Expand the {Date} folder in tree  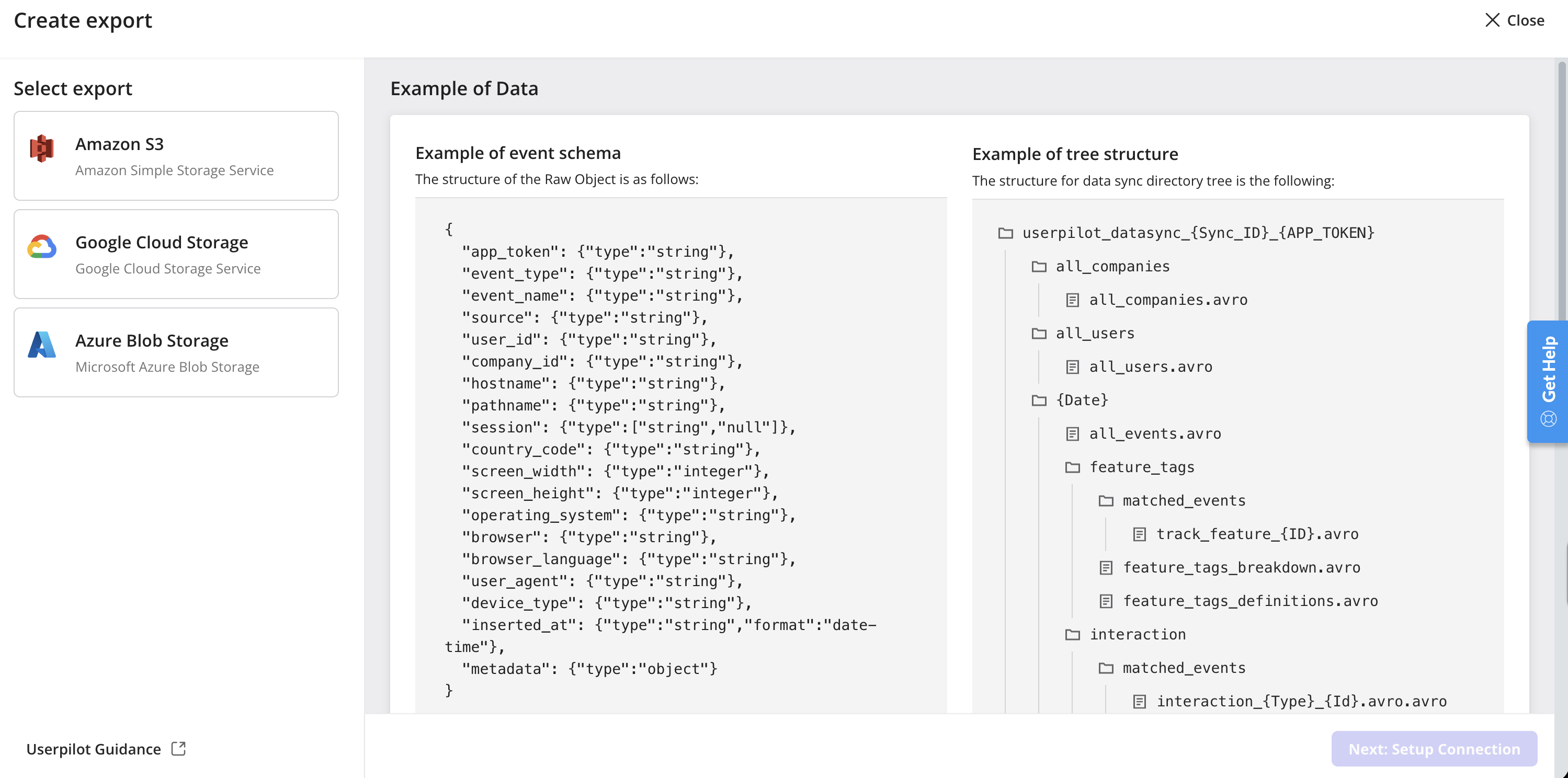[x=1070, y=401]
